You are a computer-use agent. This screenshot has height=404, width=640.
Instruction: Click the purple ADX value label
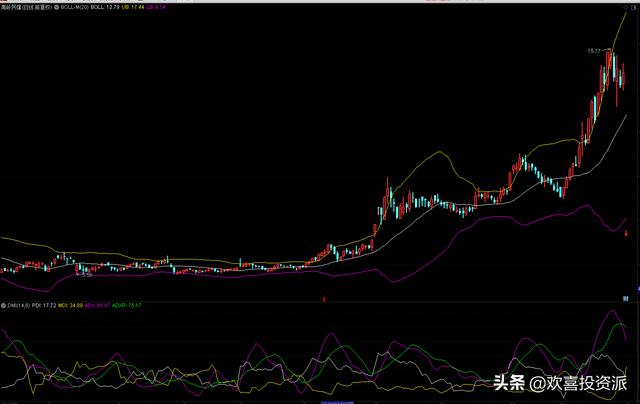coord(97,305)
